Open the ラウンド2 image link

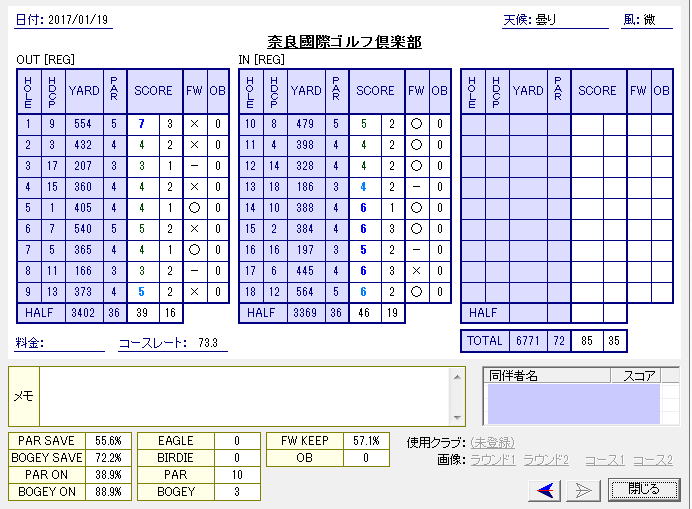tap(546, 459)
